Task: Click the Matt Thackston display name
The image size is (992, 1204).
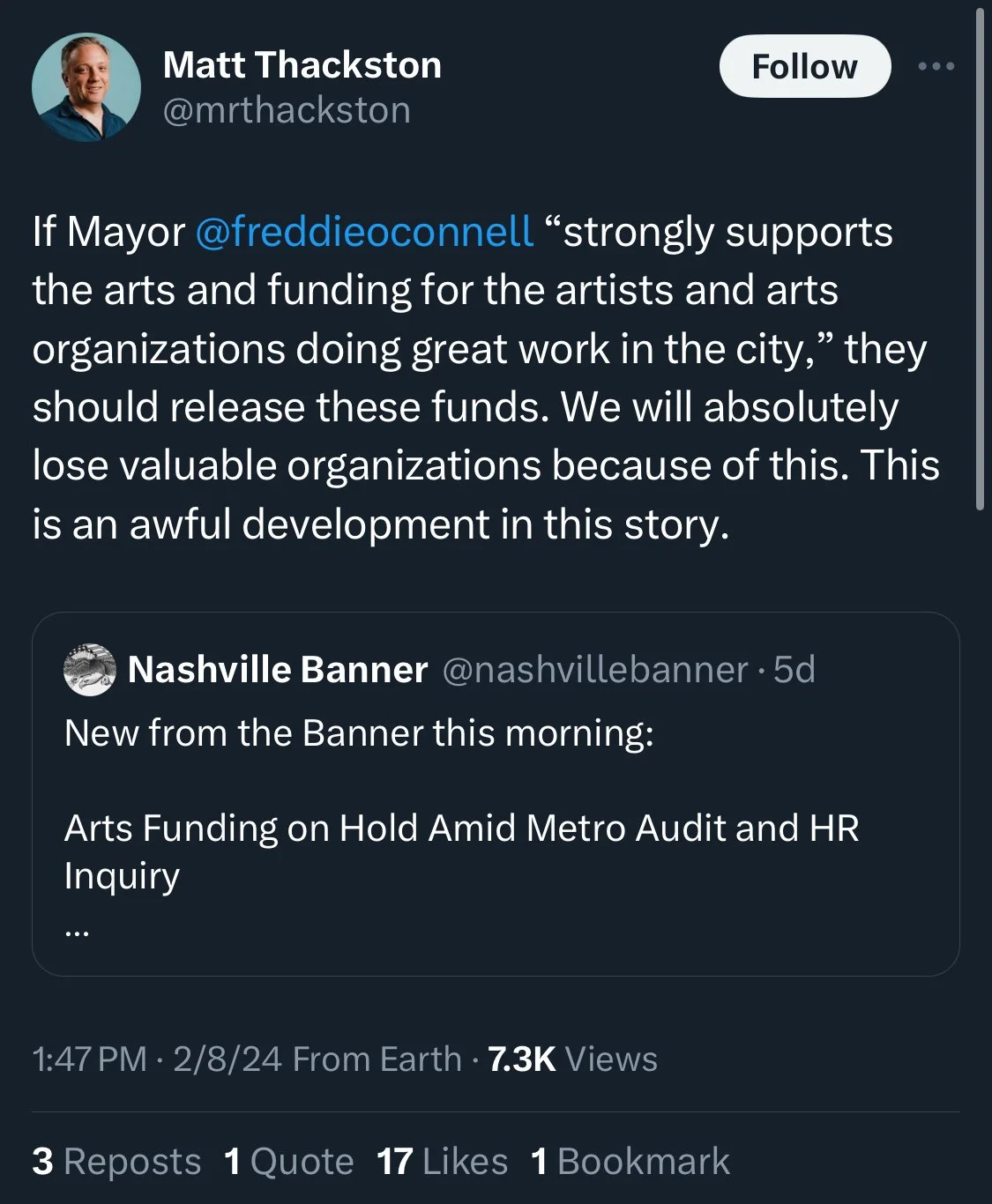Action: 302,65
